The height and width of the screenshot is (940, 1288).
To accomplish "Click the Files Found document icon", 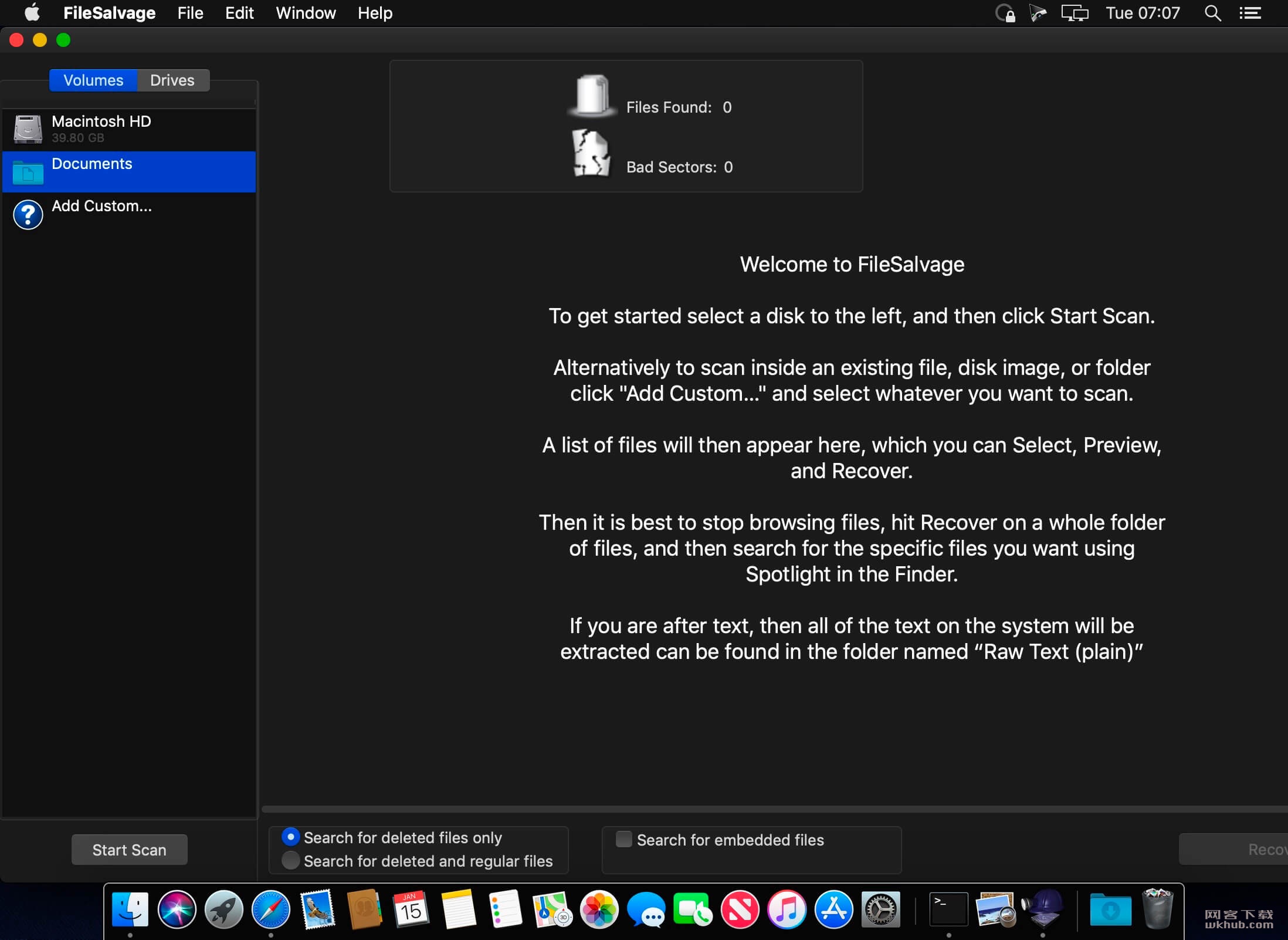I will pos(592,95).
